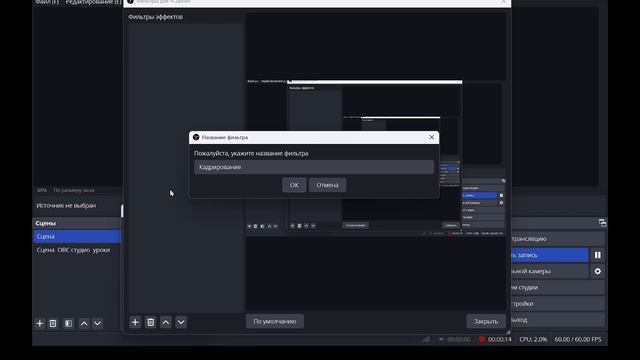The image size is (640, 360).
Task: Click the По умолчанию button
Action: tap(275, 321)
